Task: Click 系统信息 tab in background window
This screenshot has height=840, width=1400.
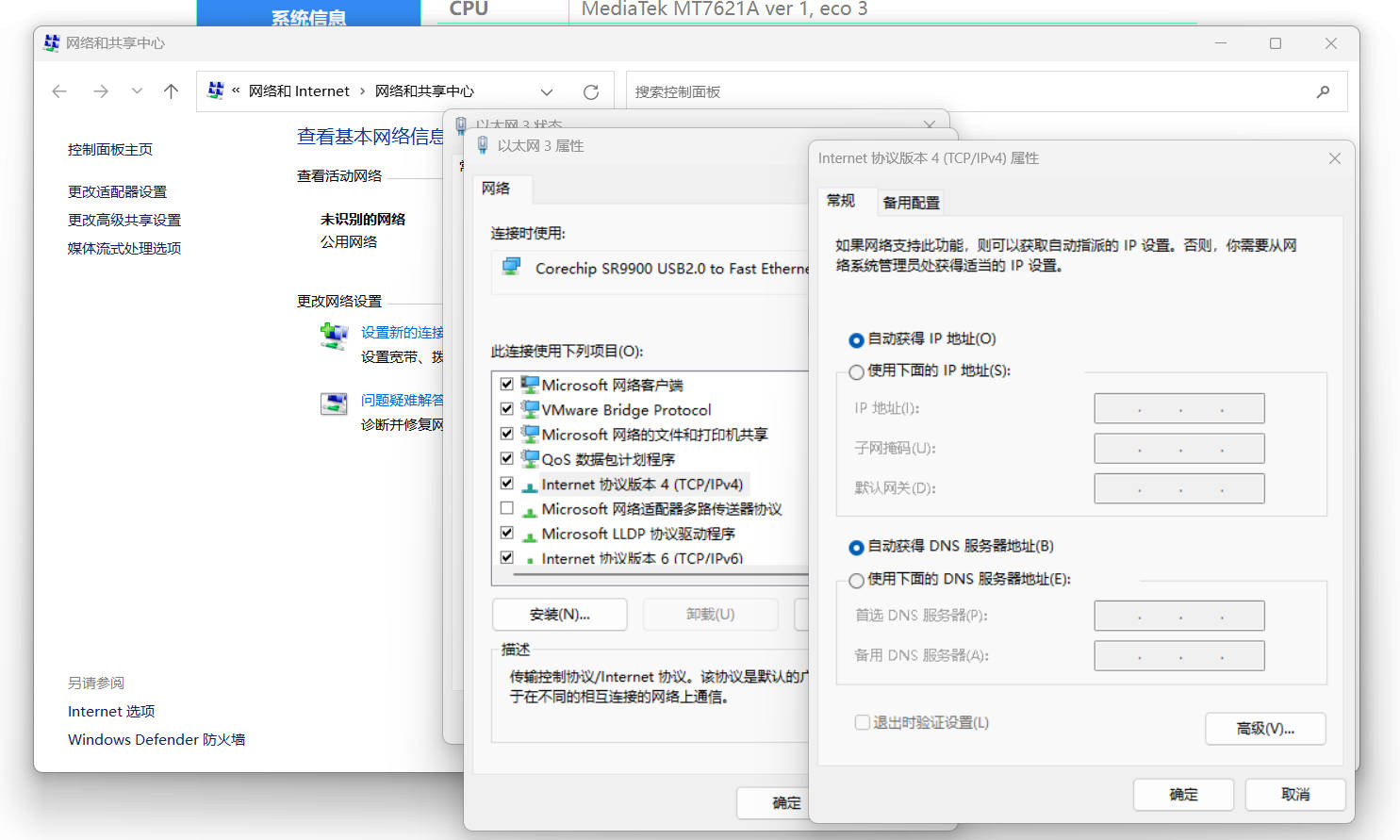Action: point(308,14)
